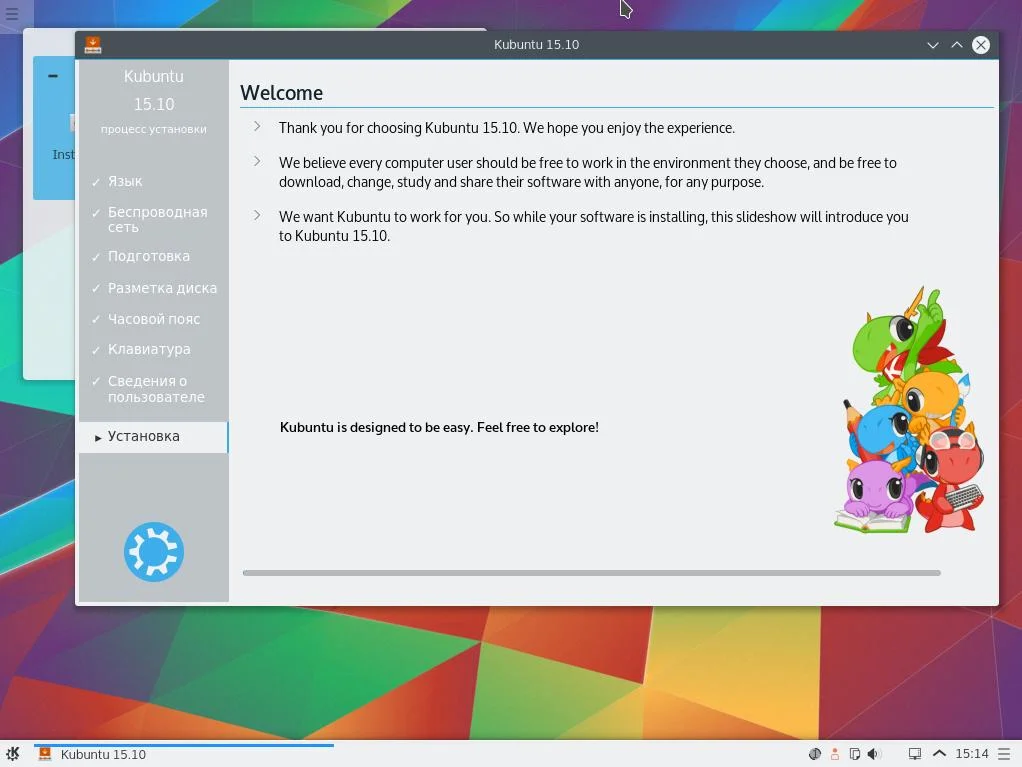The image size is (1022, 767).
Task: Click the network monitor tray icon
Action: [915, 754]
